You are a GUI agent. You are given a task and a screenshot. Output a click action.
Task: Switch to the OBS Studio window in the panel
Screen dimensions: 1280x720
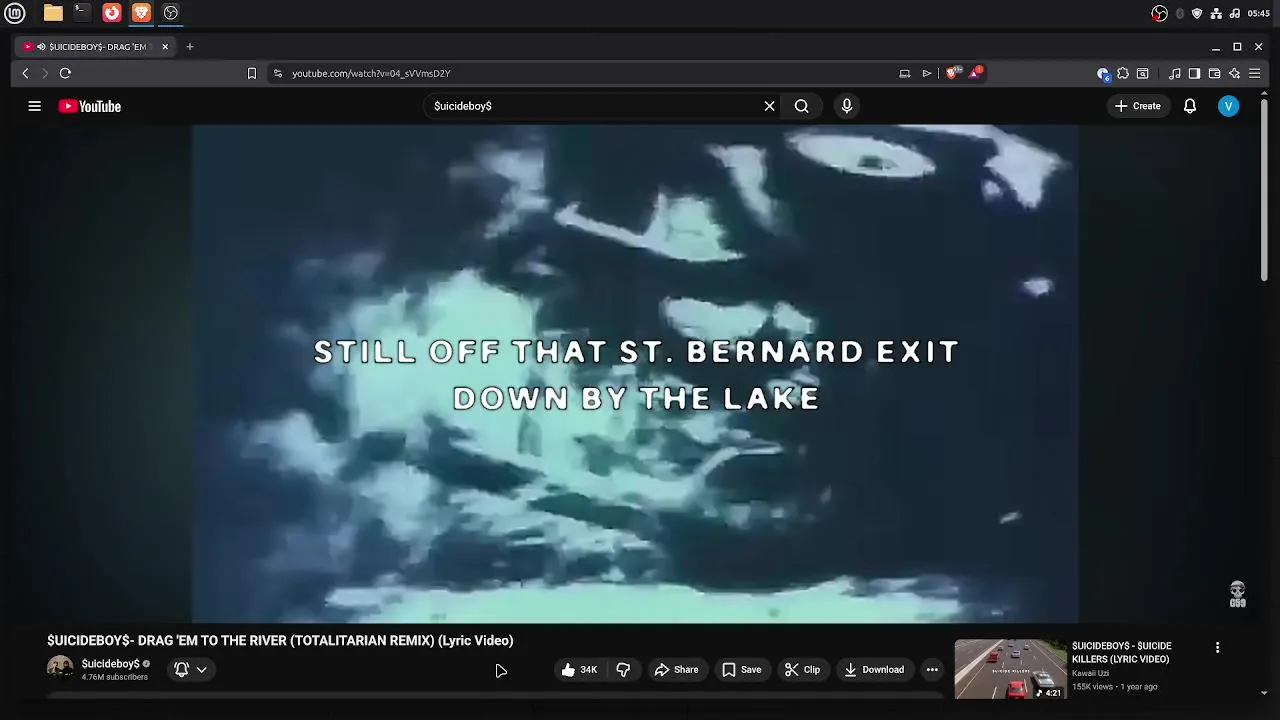[x=171, y=13]
